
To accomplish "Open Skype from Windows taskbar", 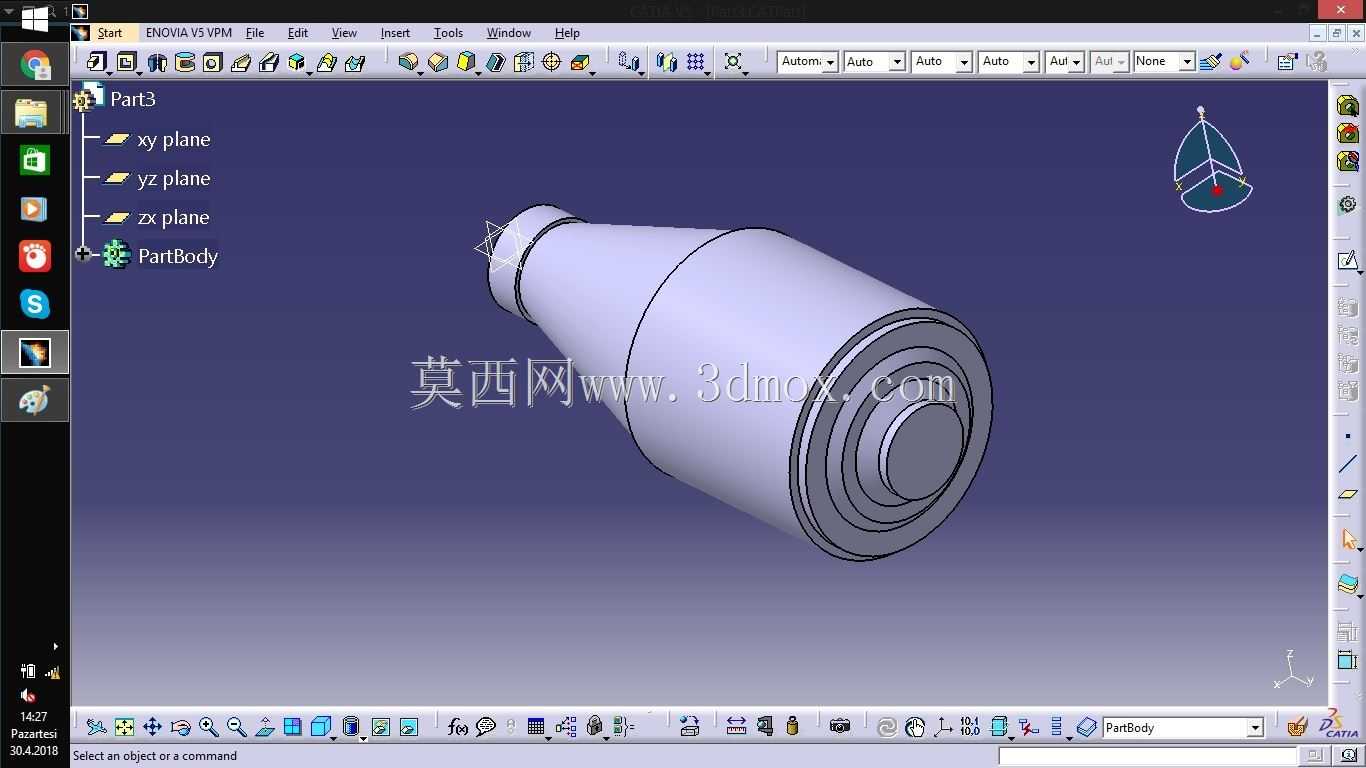I will tap(35, 304).
